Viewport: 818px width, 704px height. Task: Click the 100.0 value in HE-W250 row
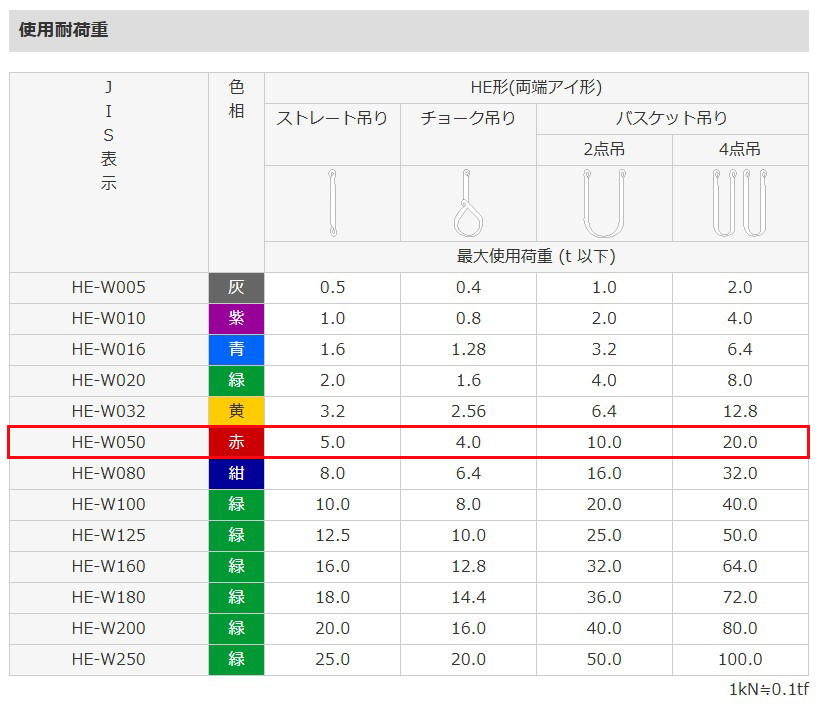[x=740, y=660]
